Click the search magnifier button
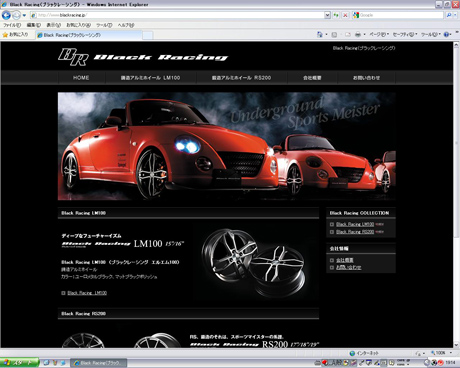The image size is (460, 368). pyautogui.click(x=449, y=15)
